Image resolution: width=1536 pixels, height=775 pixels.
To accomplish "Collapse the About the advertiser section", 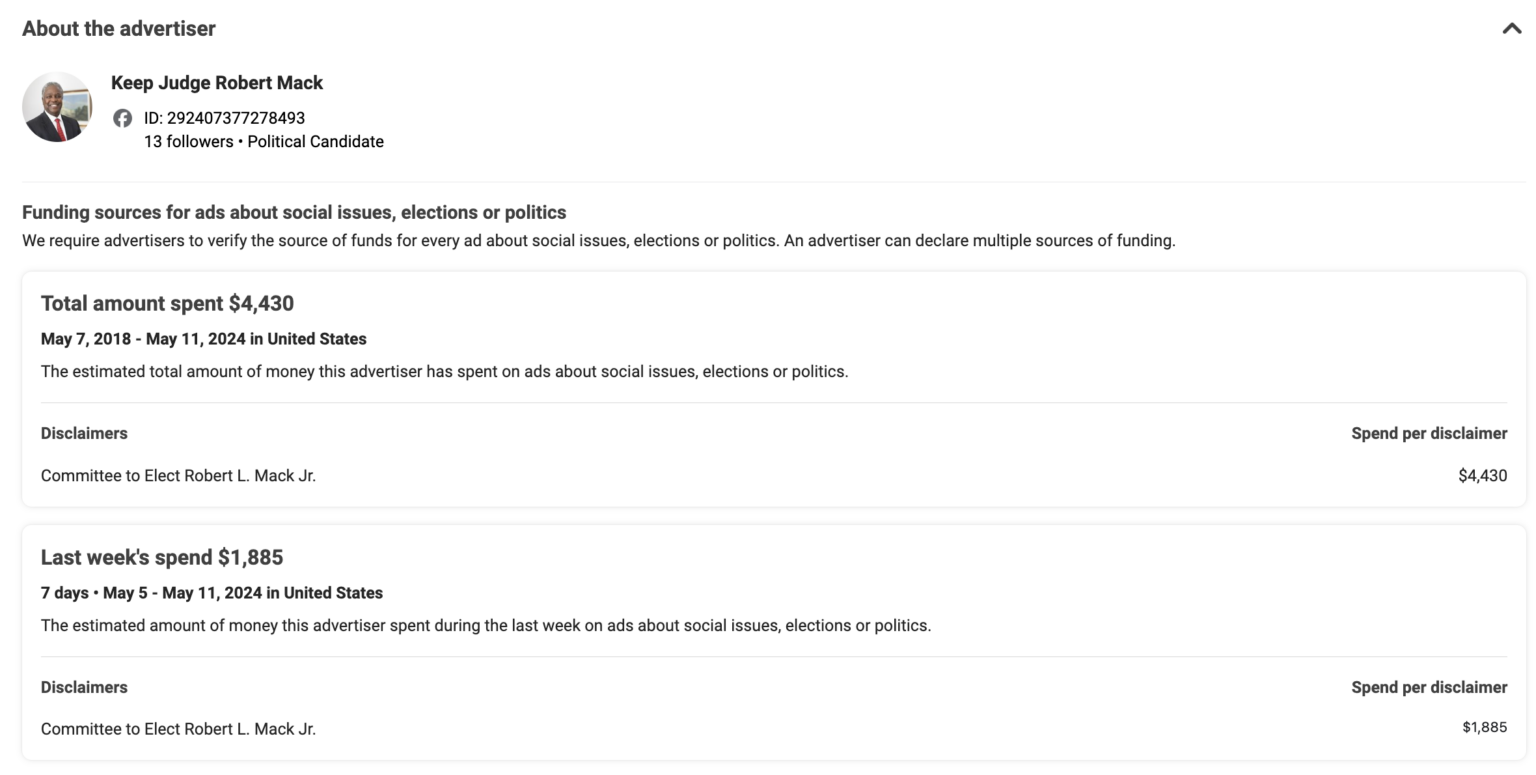I will 1511,29.
